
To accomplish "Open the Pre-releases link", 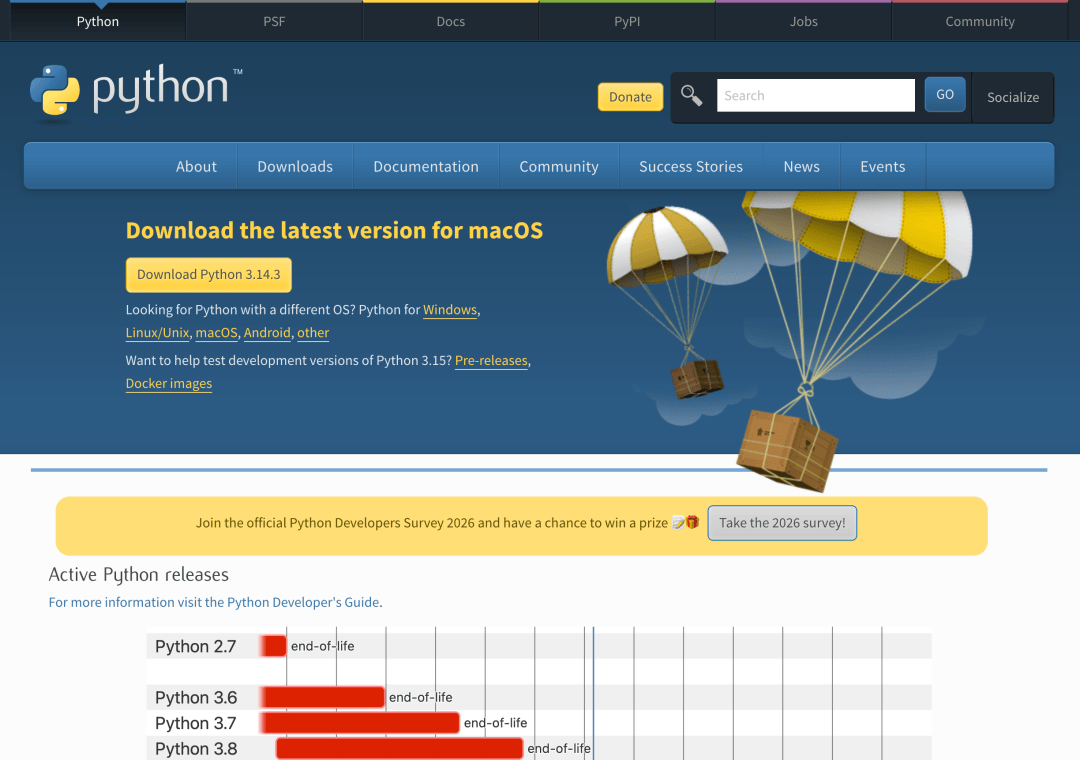I will tap(491, 360).
